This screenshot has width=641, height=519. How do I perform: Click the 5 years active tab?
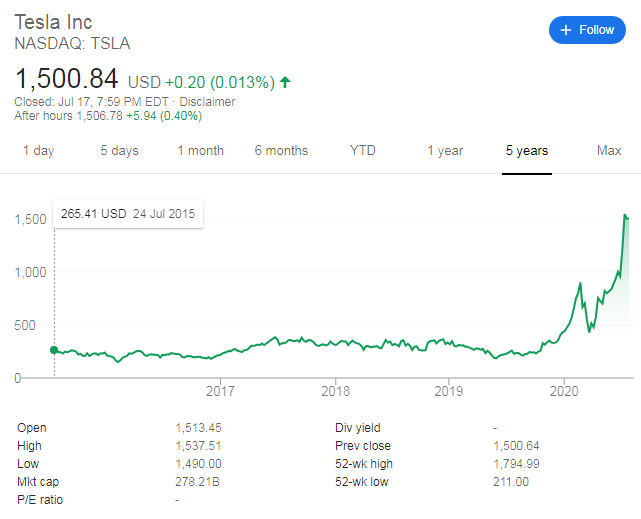527,150
